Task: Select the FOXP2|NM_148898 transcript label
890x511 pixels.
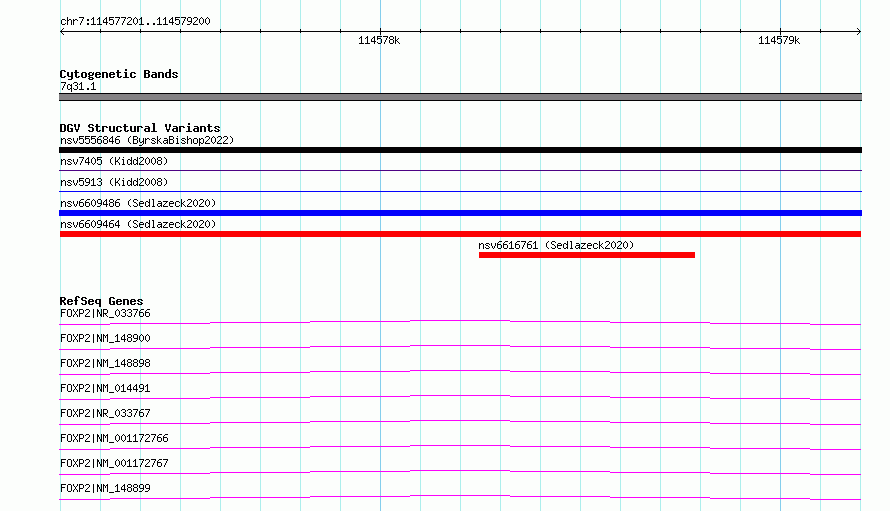Action: tap(105, 363)
